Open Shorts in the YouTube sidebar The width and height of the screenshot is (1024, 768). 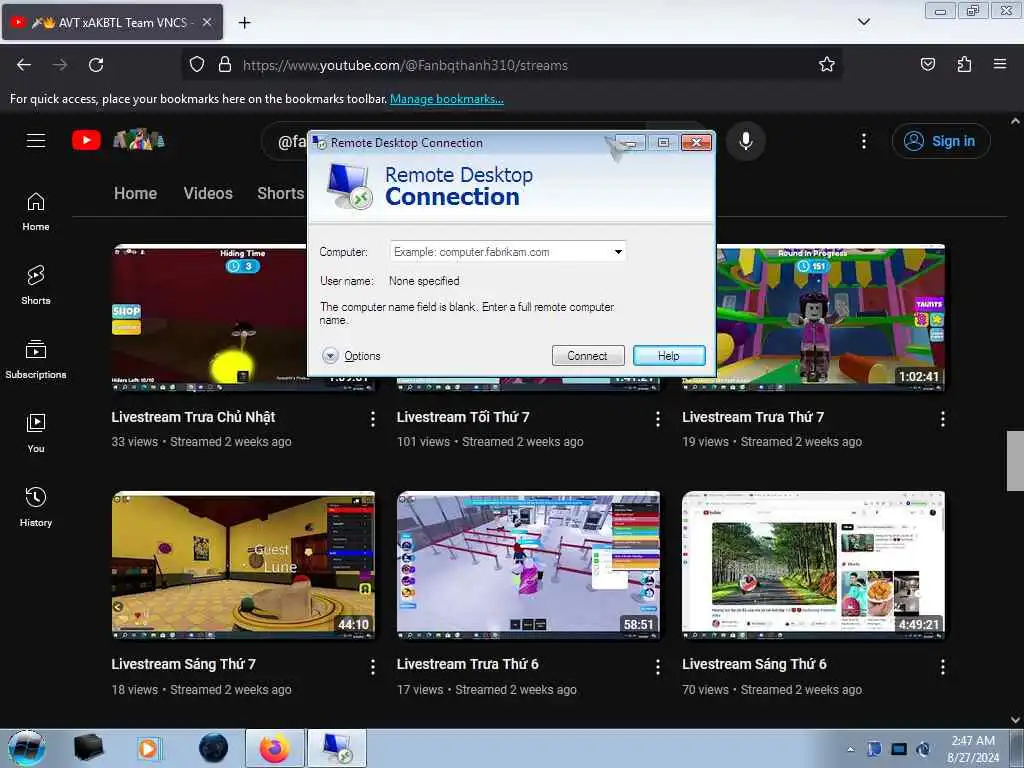coord(36,285)
